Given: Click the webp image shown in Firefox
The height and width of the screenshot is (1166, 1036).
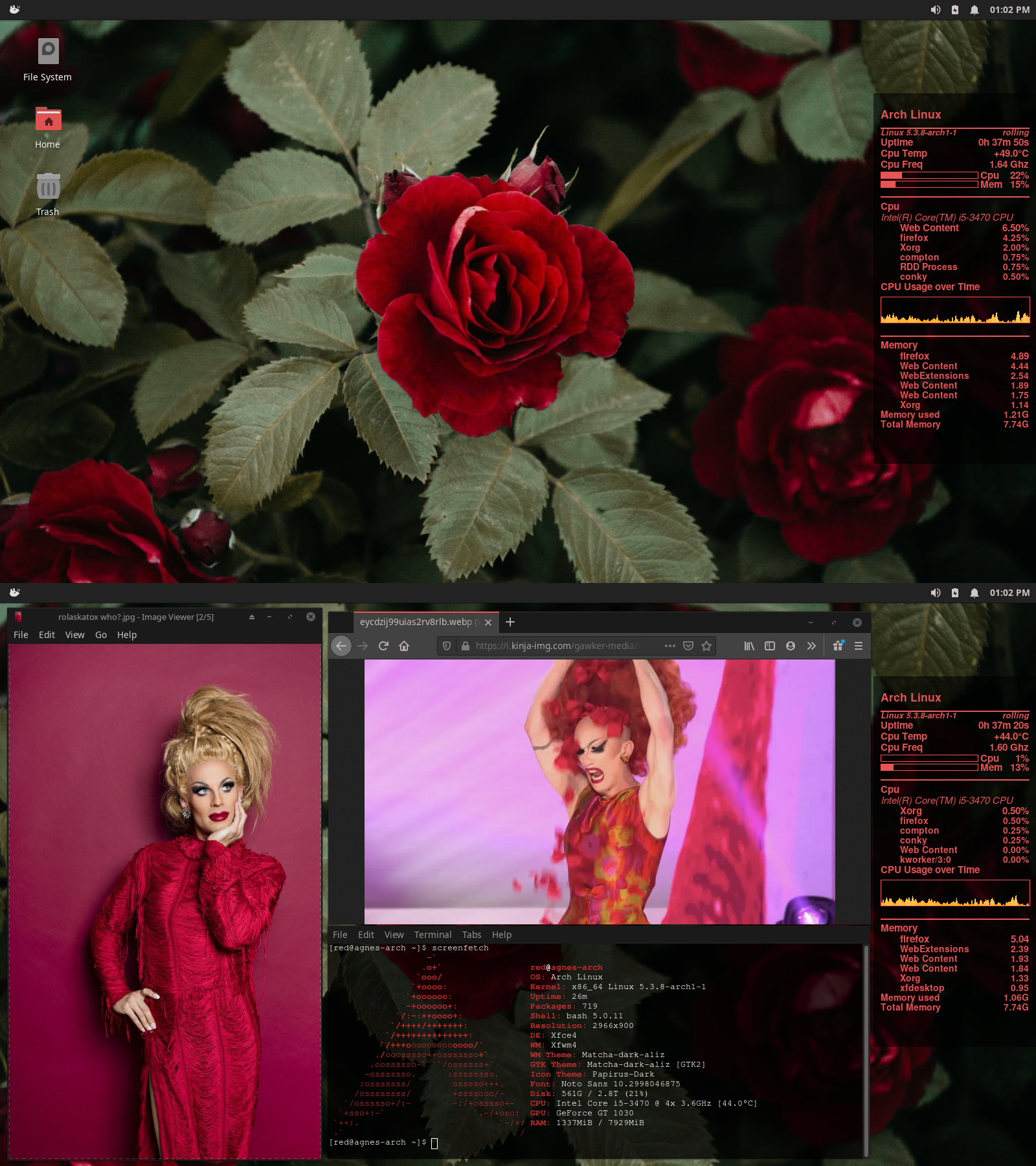Looking at the screenshot, I should 600,792.
